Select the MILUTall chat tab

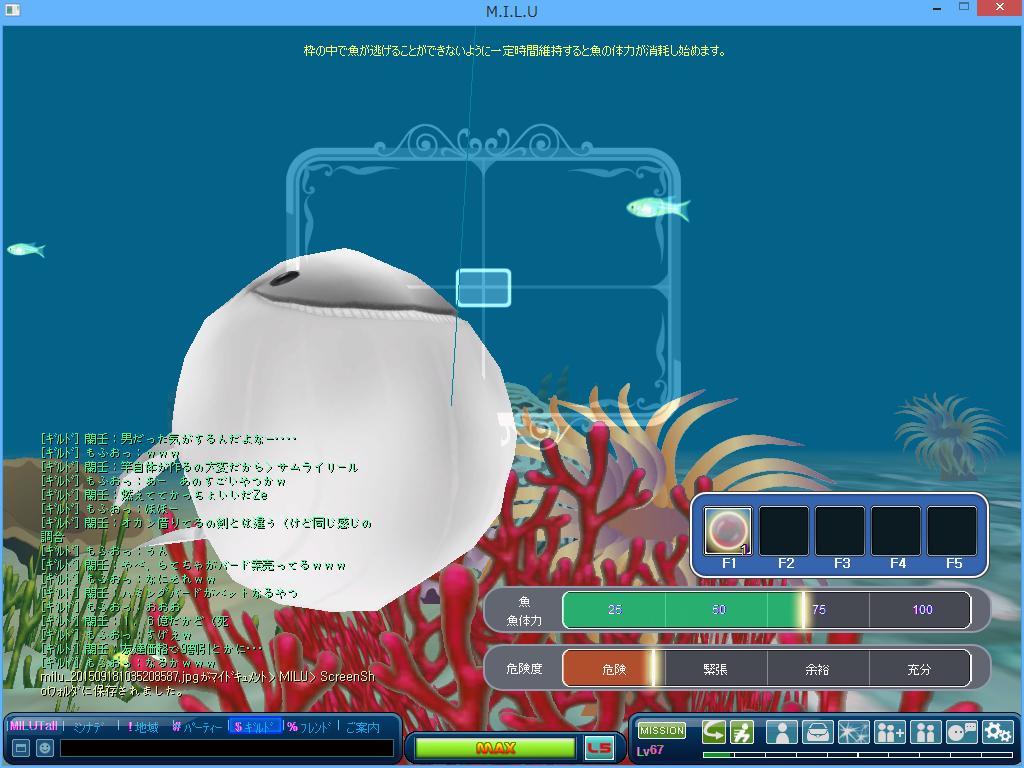[34, 727]
